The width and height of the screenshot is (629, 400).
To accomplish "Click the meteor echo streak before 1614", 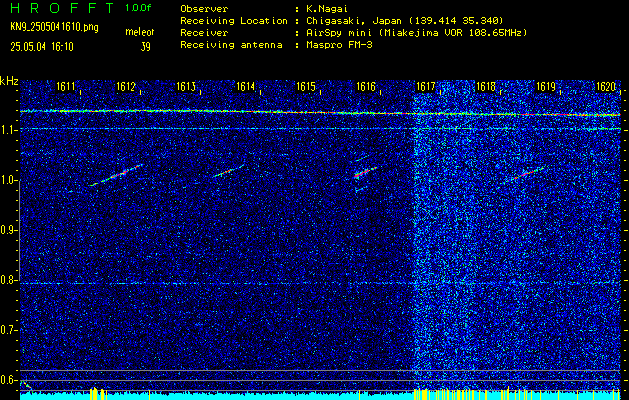I will pyautogui.click(x=229, y=171).
